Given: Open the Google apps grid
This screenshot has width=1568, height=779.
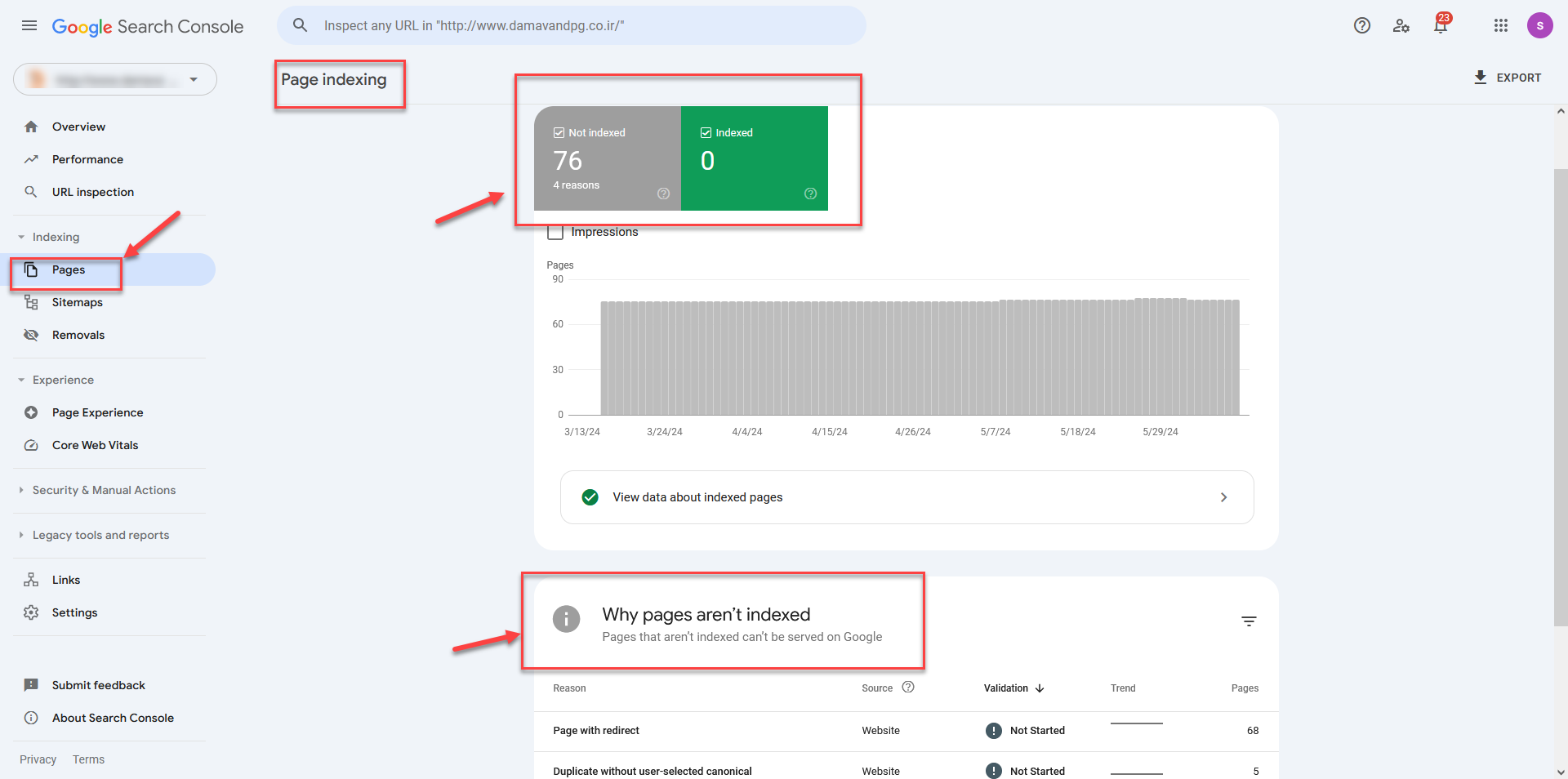Looking at the screenshot, I should pos(1500,25).
